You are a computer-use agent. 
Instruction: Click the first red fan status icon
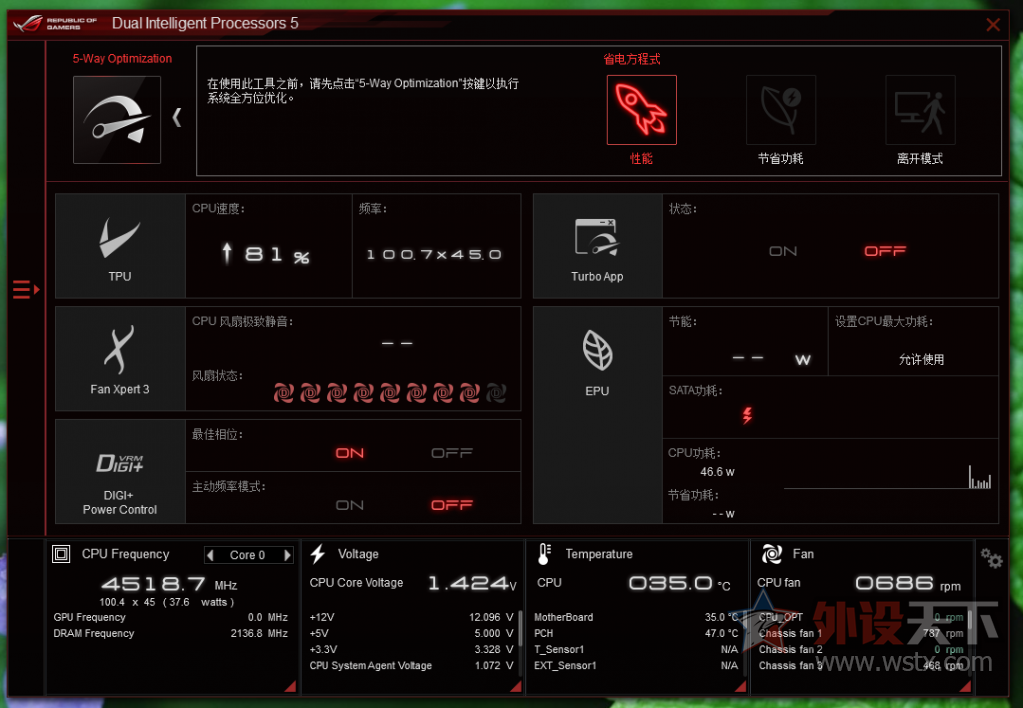tap(284, 393)
